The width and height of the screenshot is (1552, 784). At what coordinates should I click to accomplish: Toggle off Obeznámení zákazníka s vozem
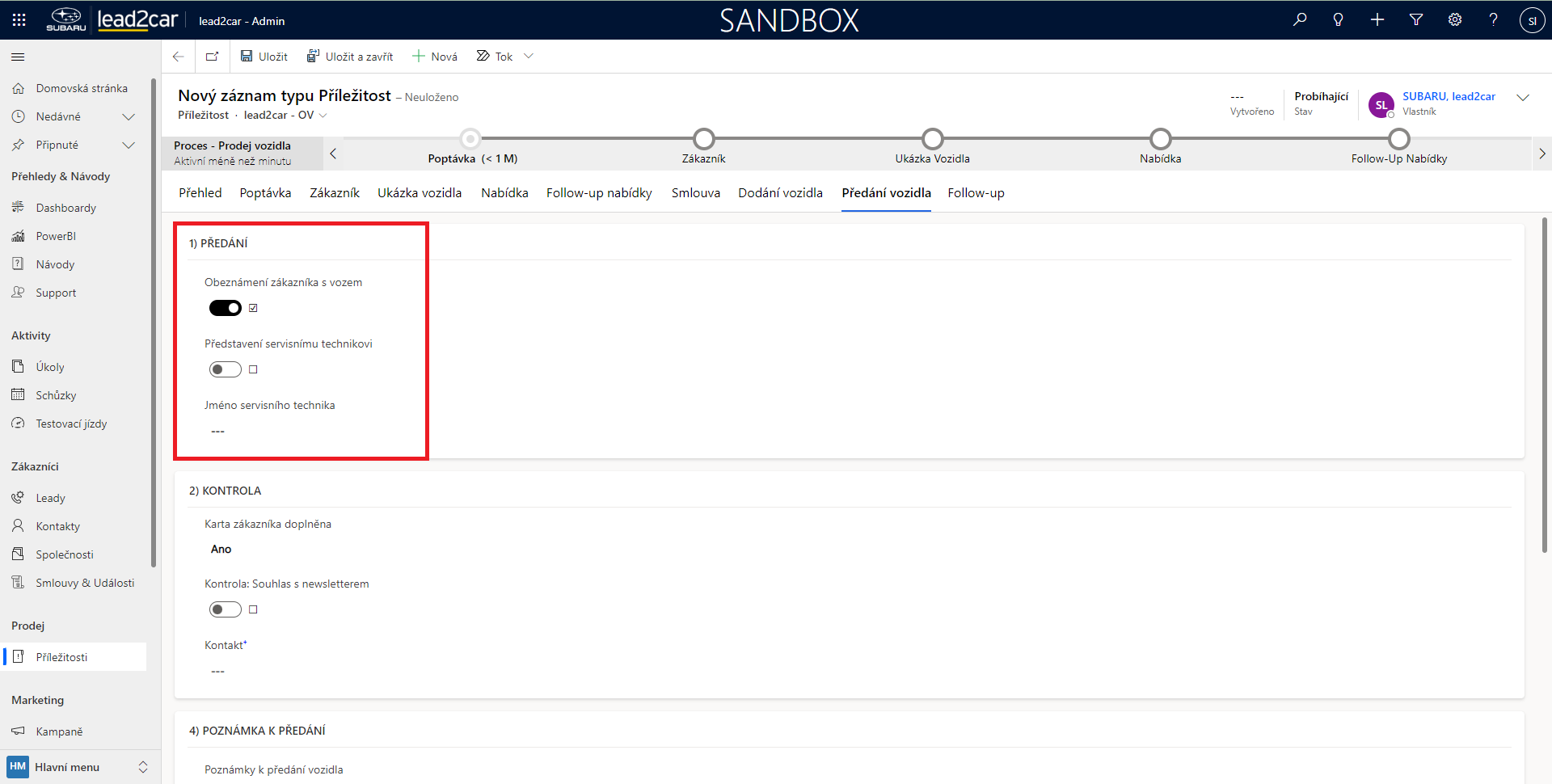[226, 308]
